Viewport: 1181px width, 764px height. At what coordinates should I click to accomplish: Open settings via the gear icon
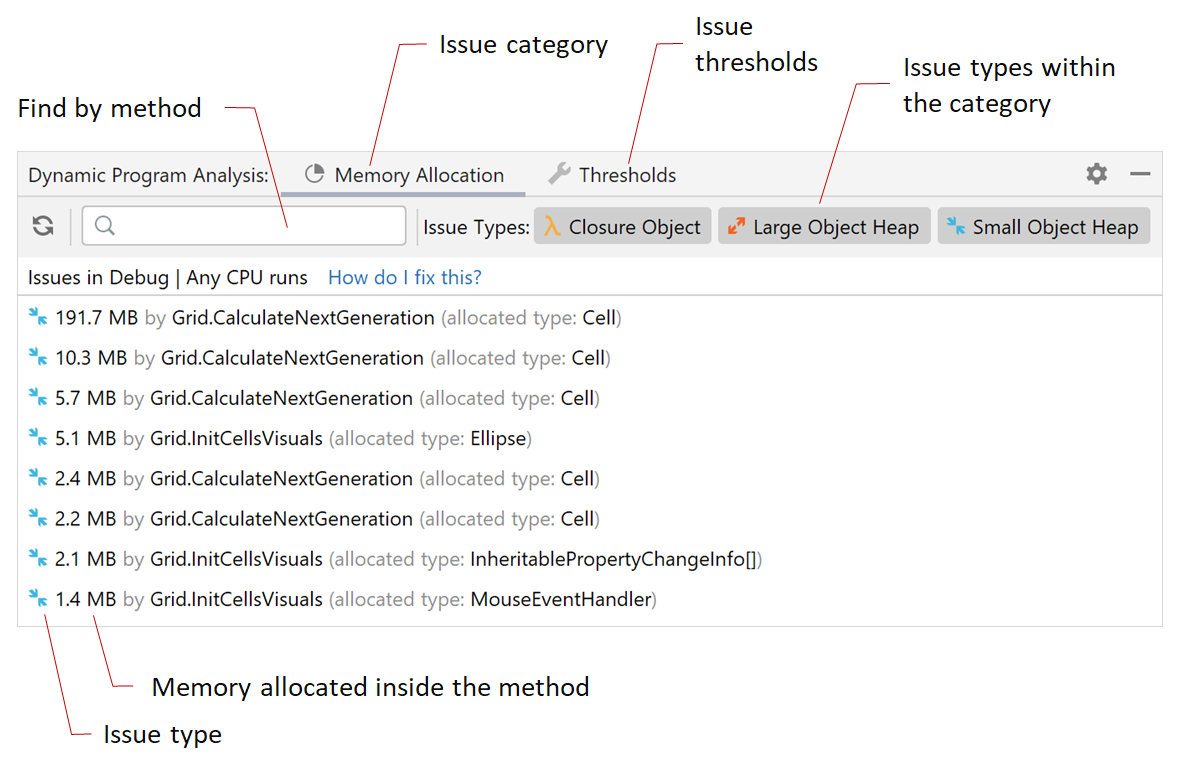click(x=1097, y=174)
